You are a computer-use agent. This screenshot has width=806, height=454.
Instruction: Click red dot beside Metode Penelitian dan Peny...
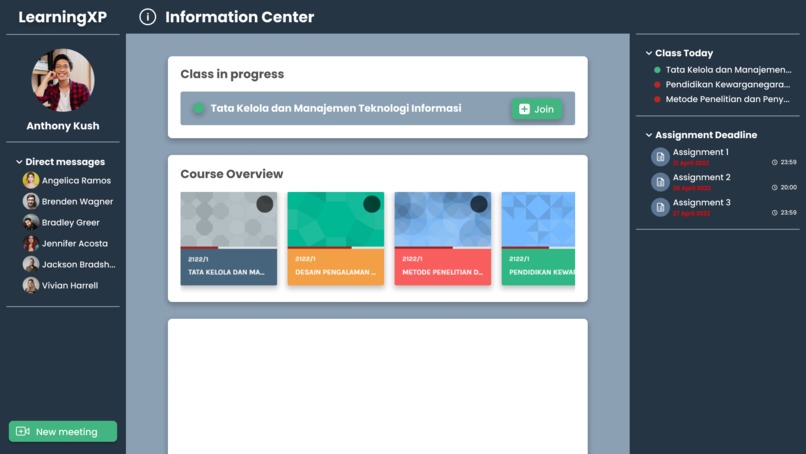pos(657,99)
